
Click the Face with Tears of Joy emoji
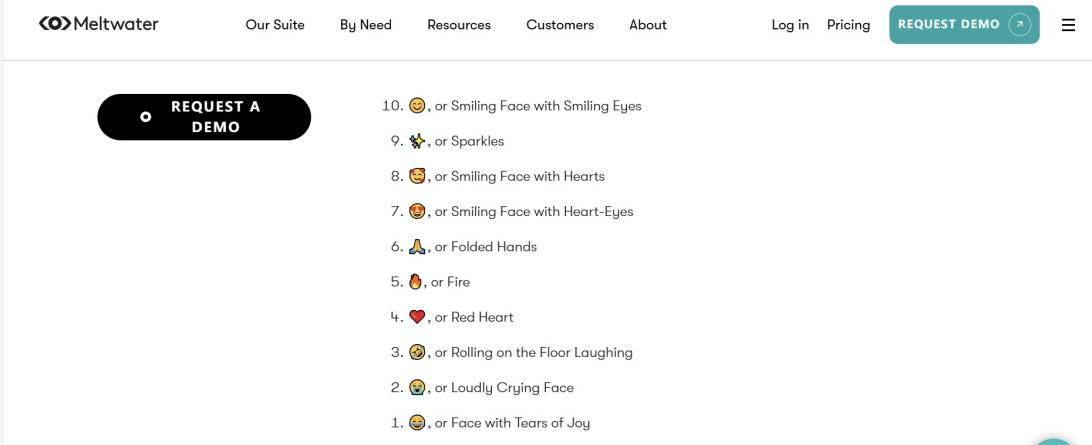pos(417,423)
